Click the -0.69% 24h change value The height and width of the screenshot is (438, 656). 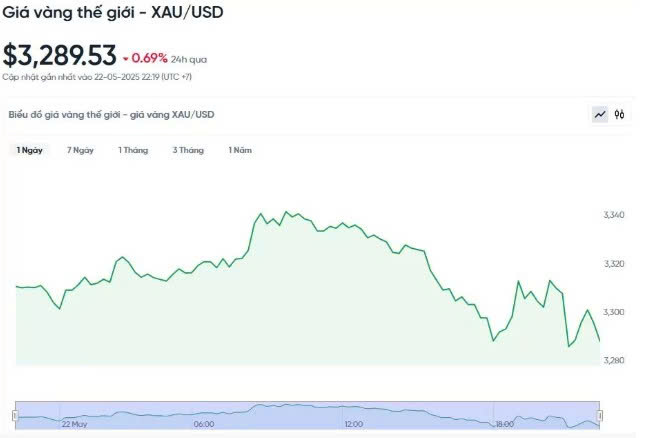coord(150,58)
